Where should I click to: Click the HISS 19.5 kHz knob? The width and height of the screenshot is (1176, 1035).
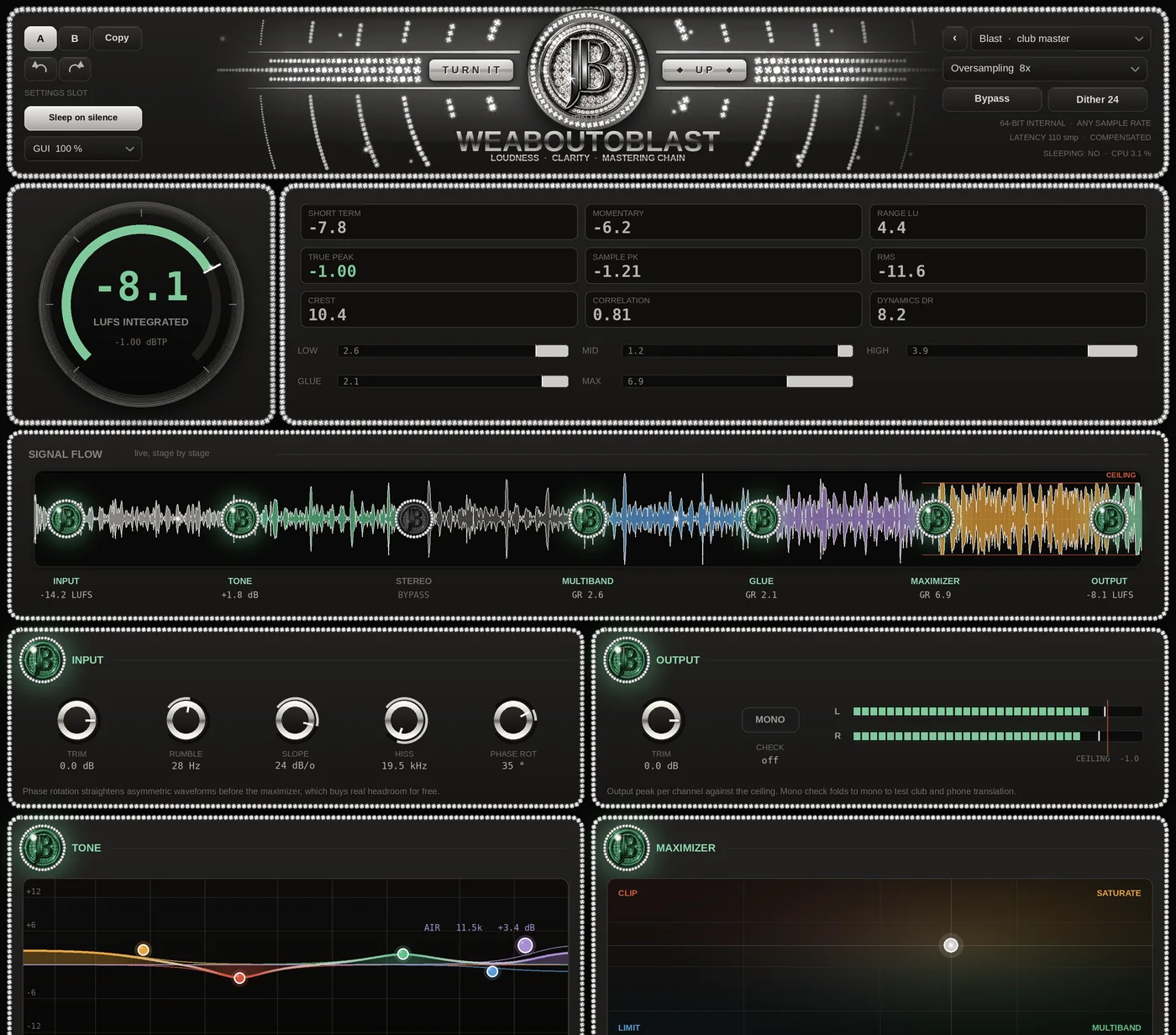(404, 720)
